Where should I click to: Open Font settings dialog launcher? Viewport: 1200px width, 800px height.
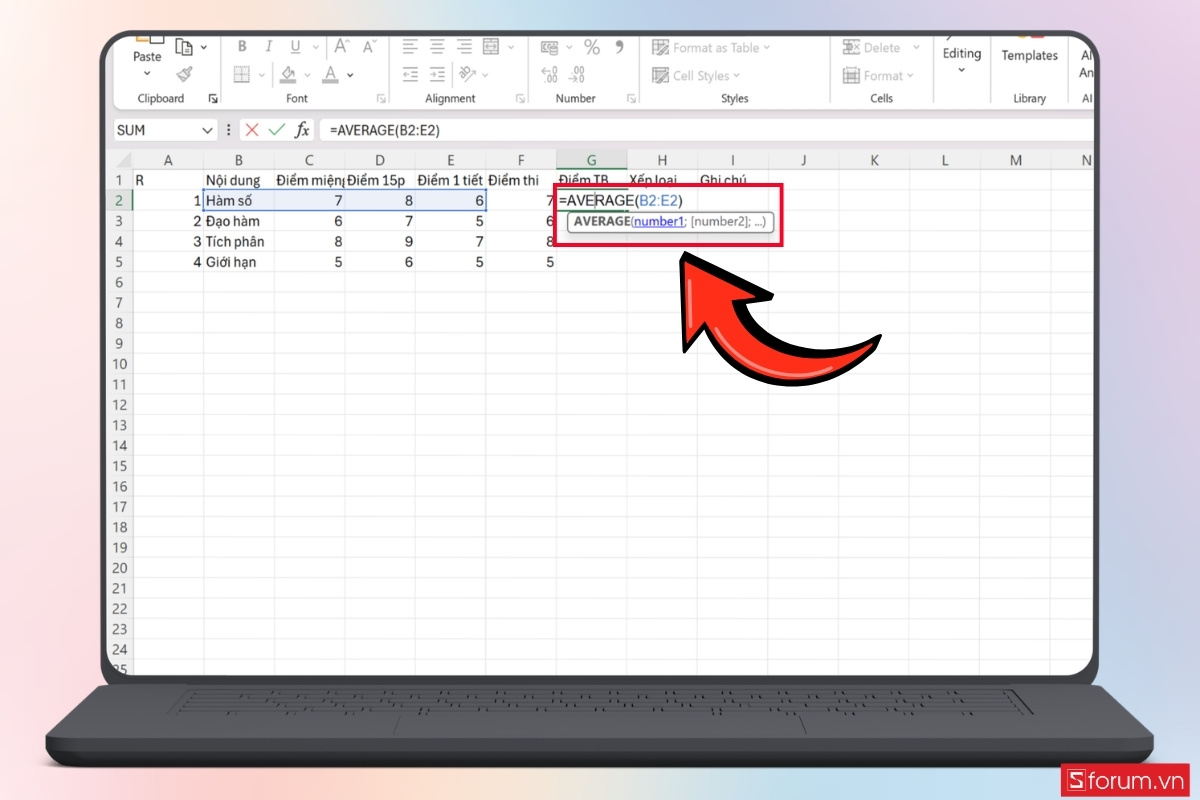click(x=381, y=99)
